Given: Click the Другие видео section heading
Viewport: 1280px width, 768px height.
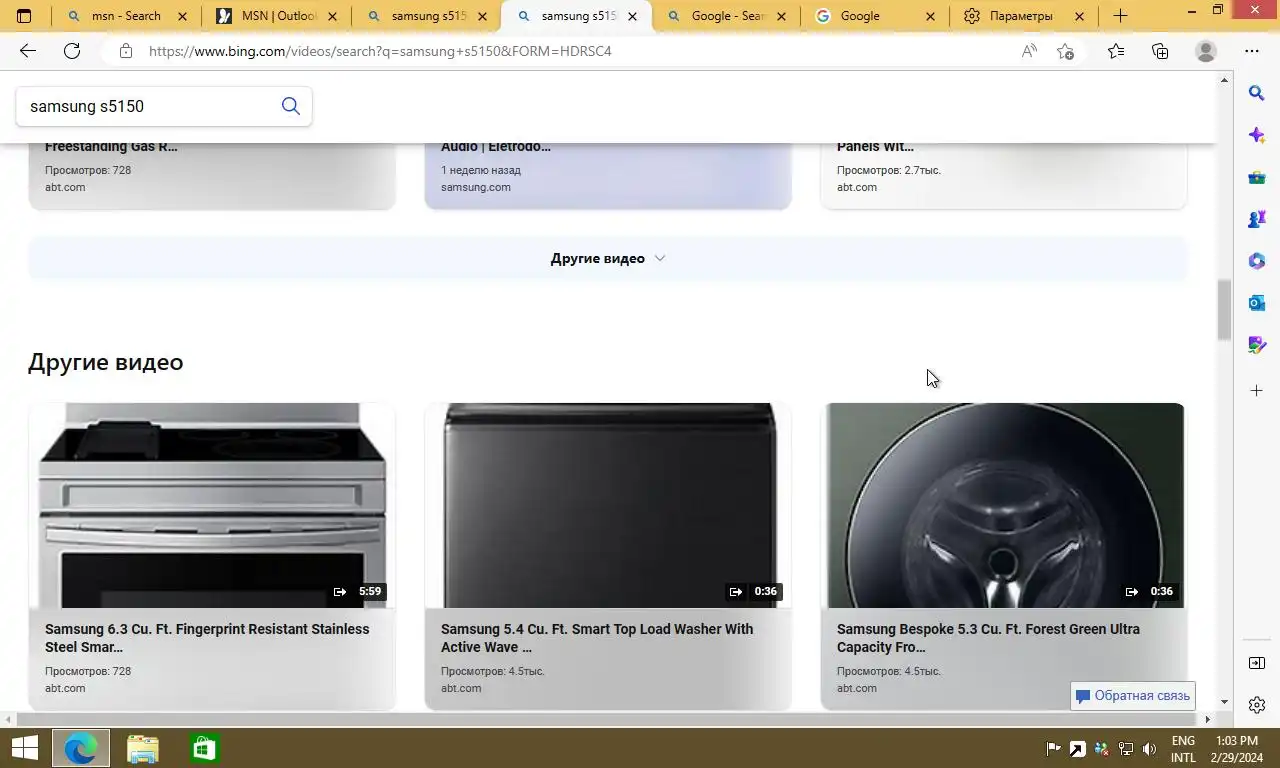Looking at the screenshot, I should coord(106,362).
